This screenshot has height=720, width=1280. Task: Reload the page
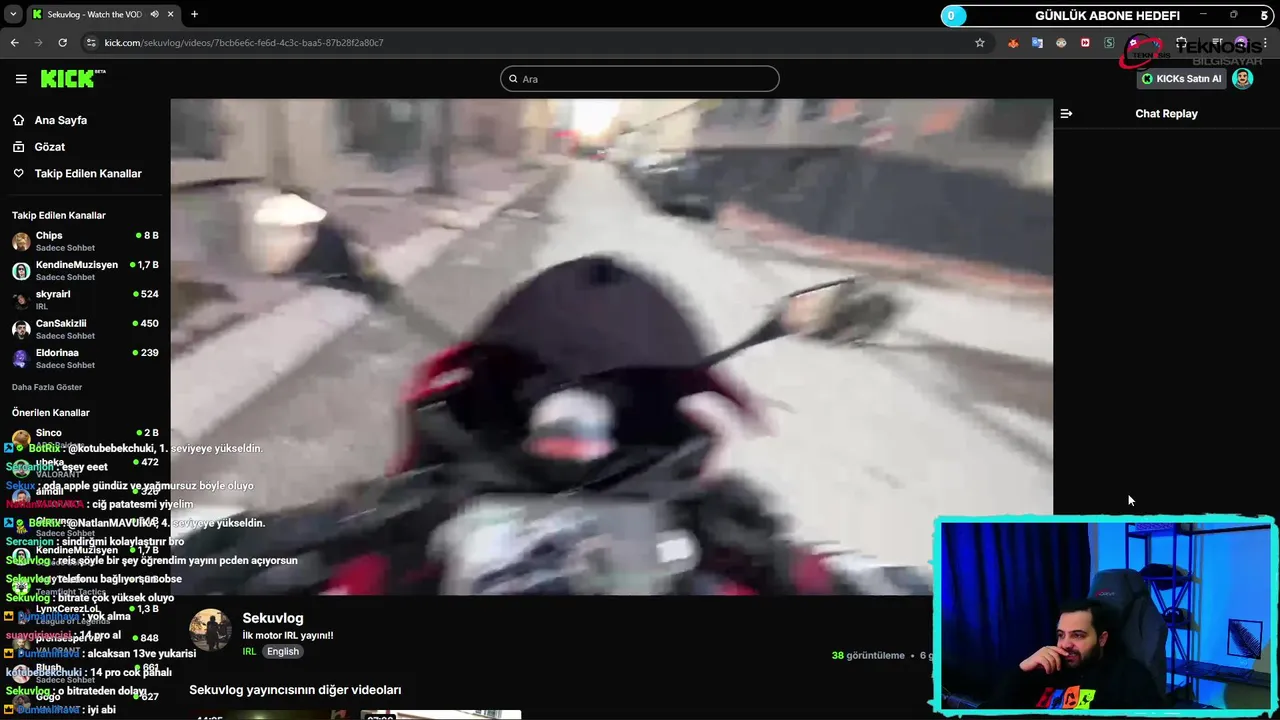pyautogui.click(x=62, y=43)
